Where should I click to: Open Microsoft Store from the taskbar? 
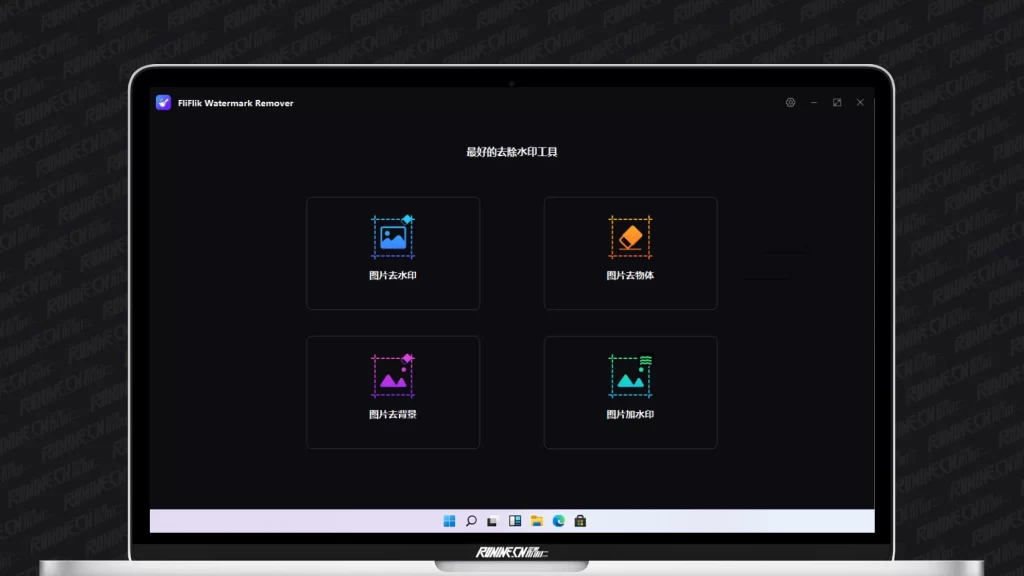point(580,521)
